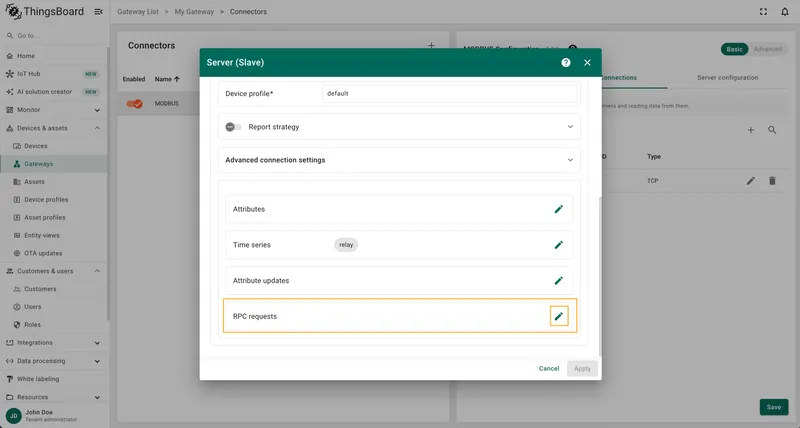Viewport: 800px width, 428px height.
Task: Expand the Report strategy panel
Action: 570,127
